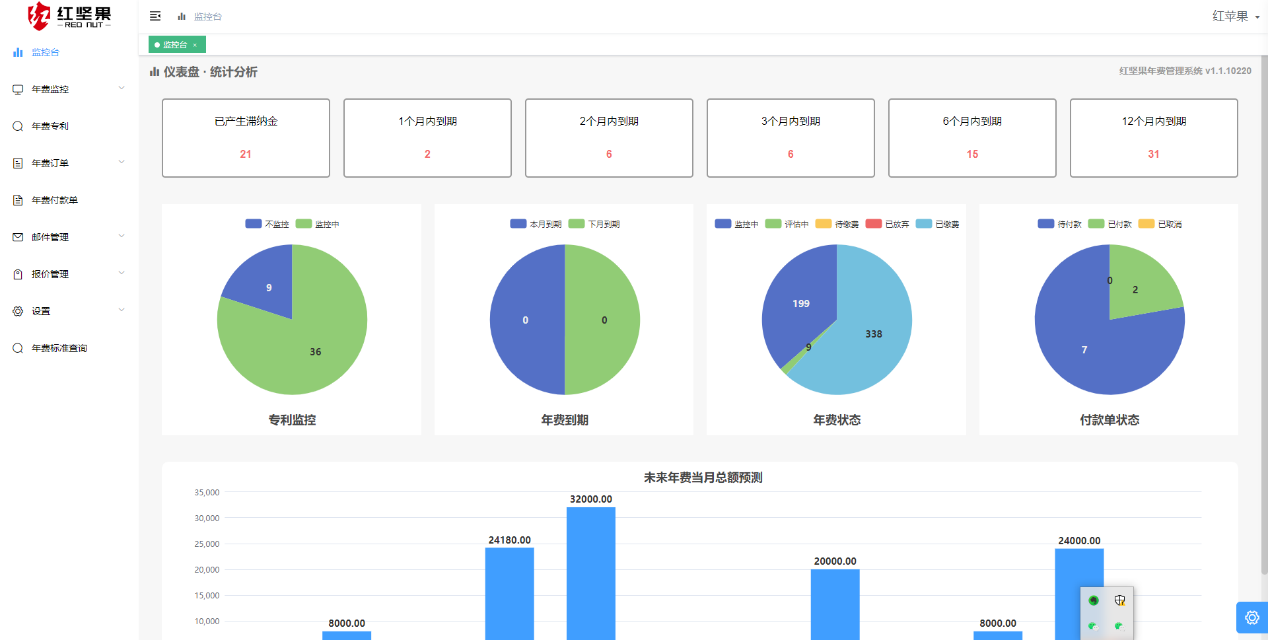The height and width of the screenshot is (640, 1268).
Task: Click the 未来年费当月总额预测 chart title
Action: [703, 478]
